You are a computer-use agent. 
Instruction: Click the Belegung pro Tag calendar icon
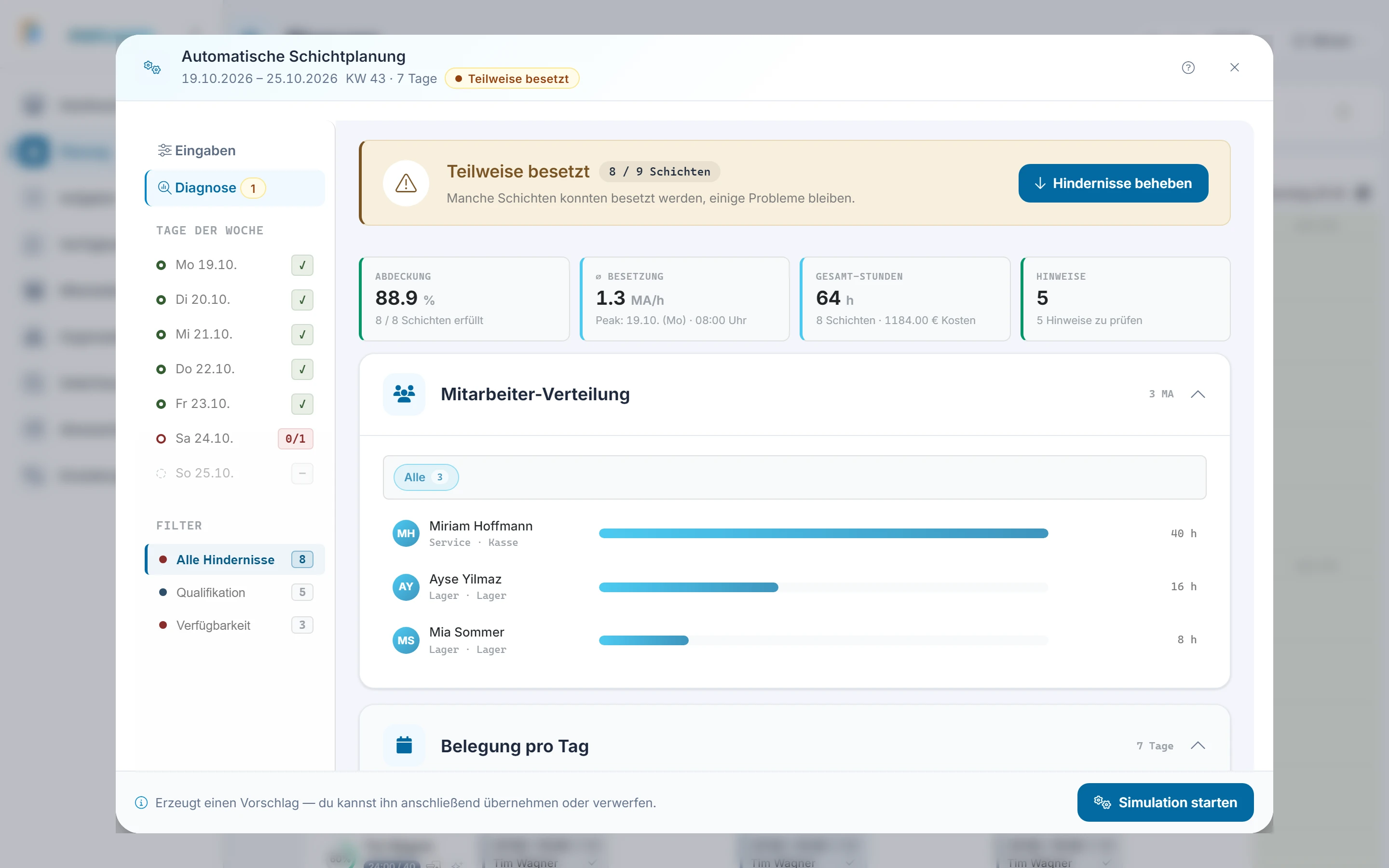pyautogui.click(x=404, y=746)
